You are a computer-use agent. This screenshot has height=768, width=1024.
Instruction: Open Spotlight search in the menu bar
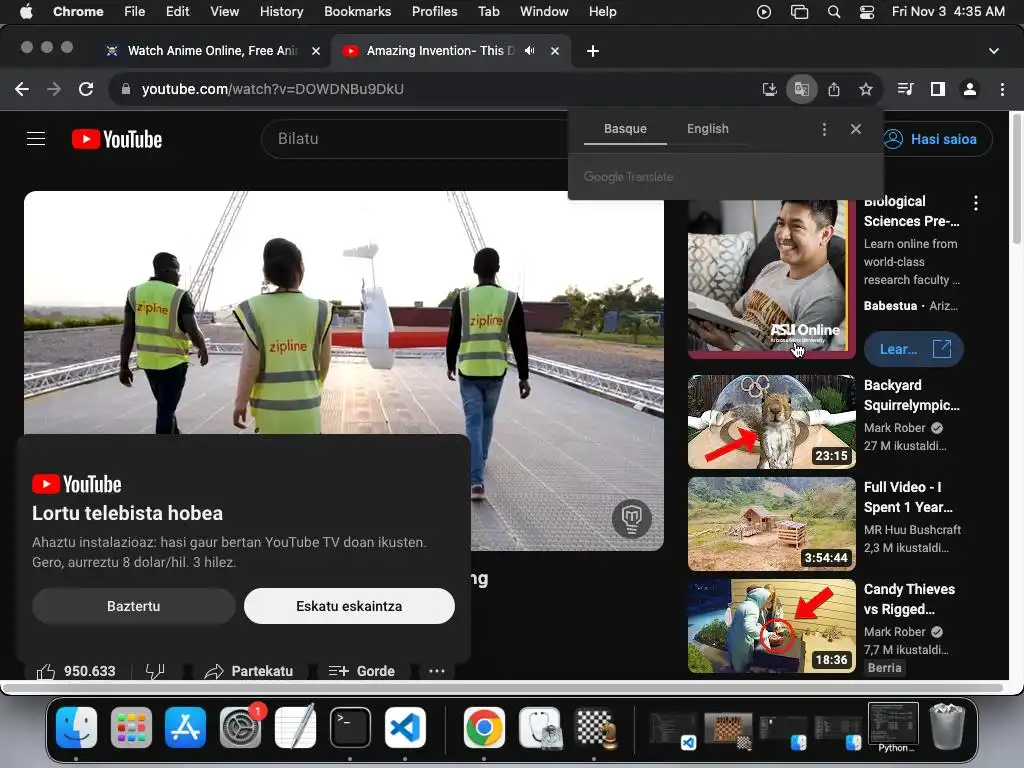834,12
